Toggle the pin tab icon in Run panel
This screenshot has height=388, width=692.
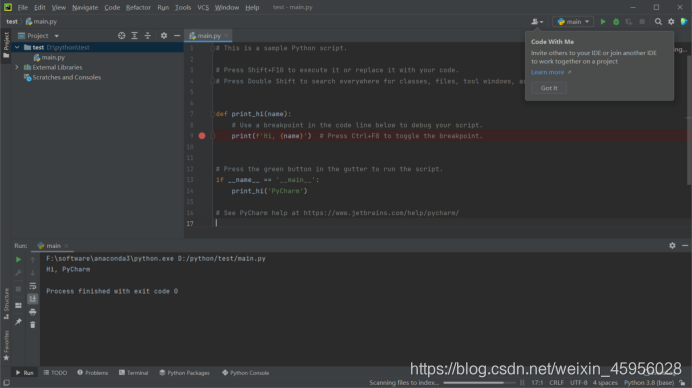18,322
